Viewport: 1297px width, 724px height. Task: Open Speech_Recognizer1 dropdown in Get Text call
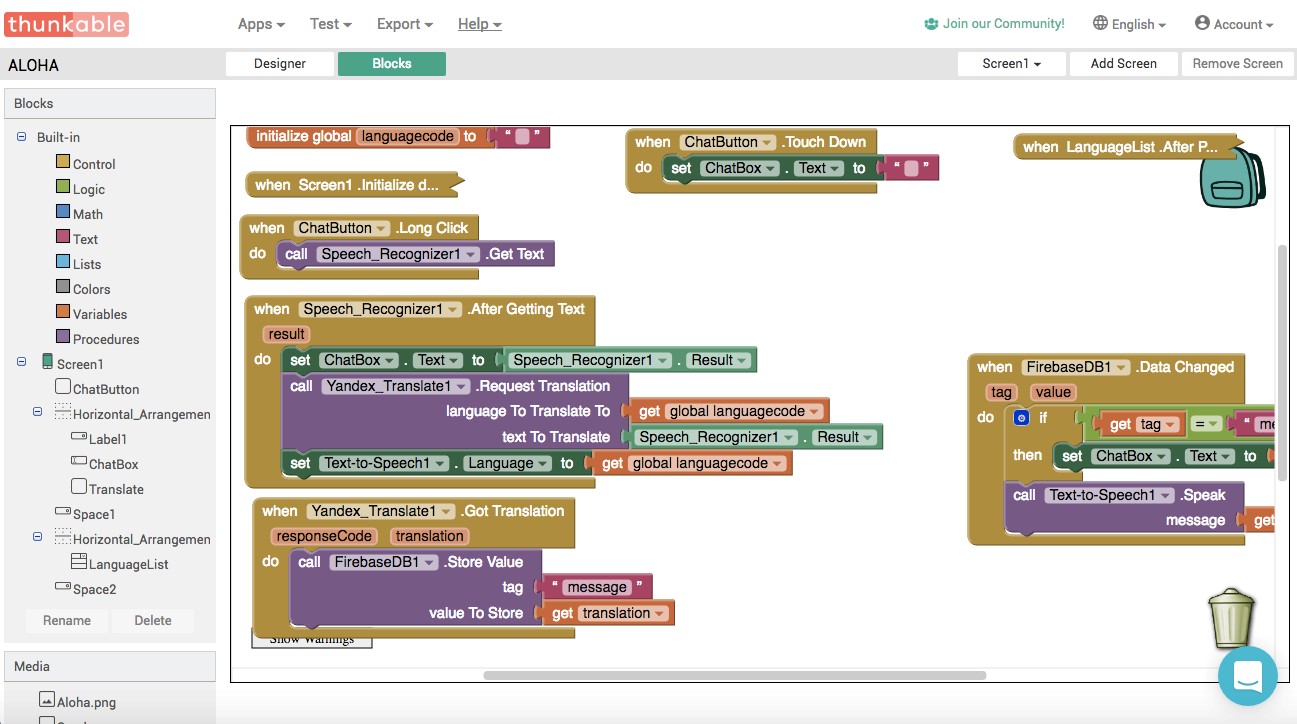pos(399,254)
